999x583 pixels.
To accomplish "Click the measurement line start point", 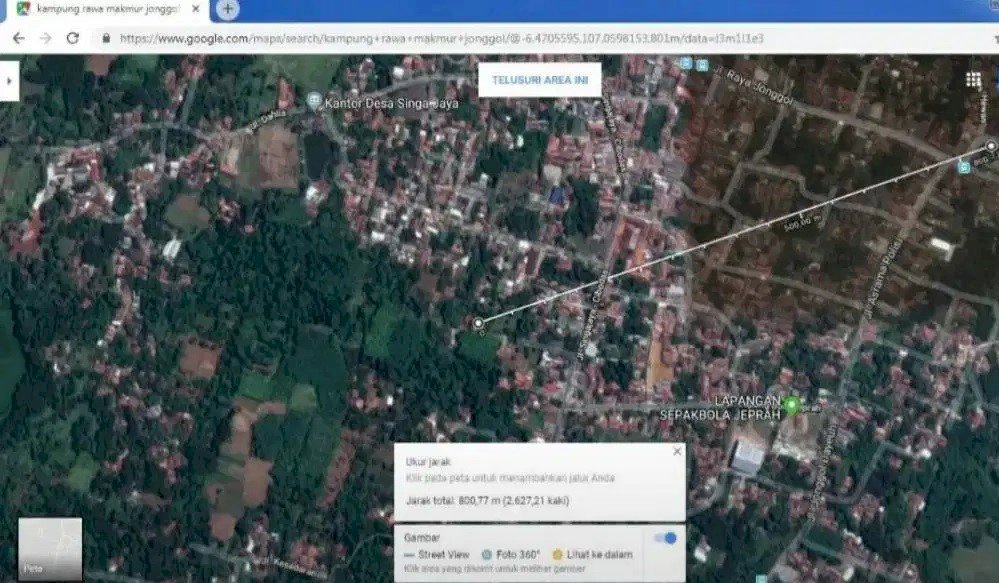I will 478,323.
